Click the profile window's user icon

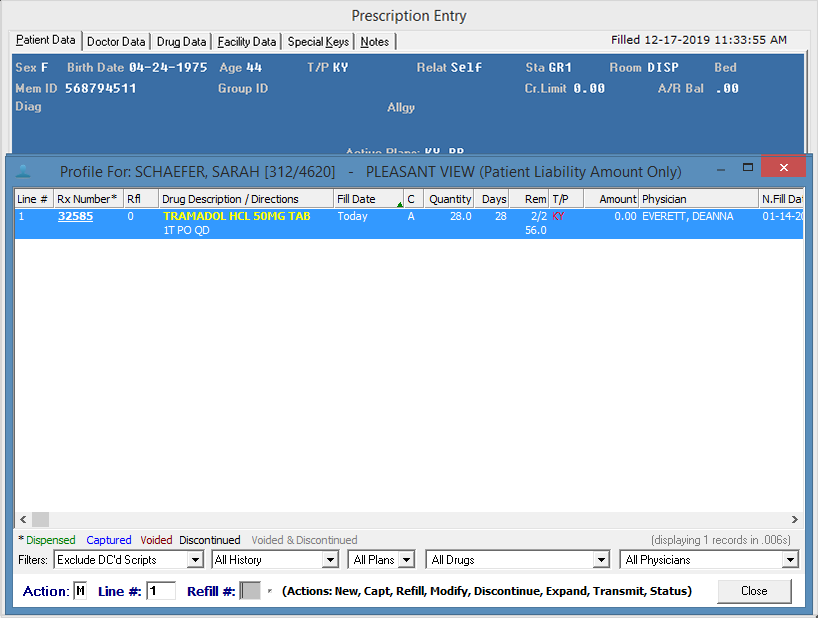[24, 171]
